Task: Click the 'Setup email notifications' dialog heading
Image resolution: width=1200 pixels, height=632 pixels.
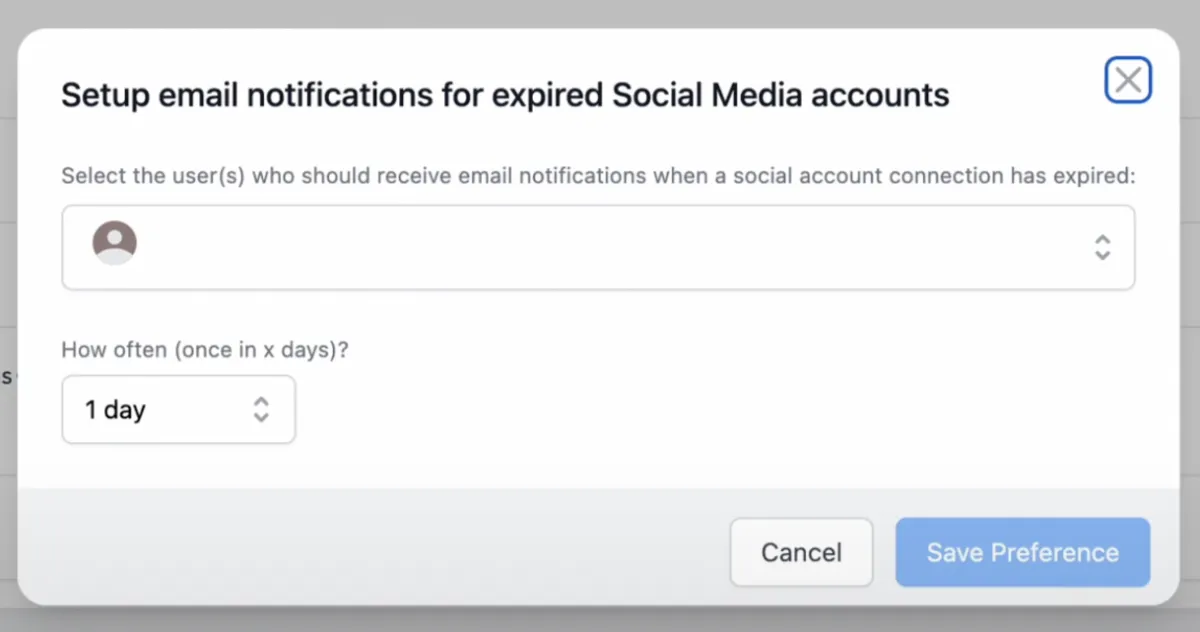Action: [505, 95]
